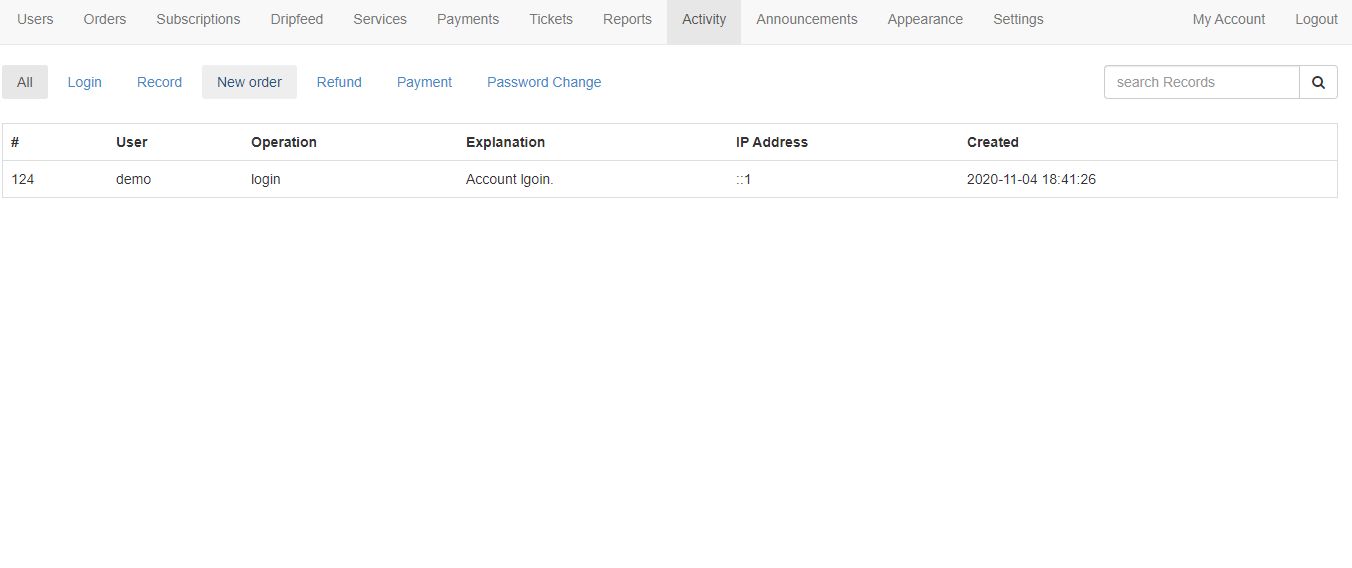Viewport: 1352px width, 568px height.
Task: Navigate to Dripfeed
Action: click(x=297, y=19)
